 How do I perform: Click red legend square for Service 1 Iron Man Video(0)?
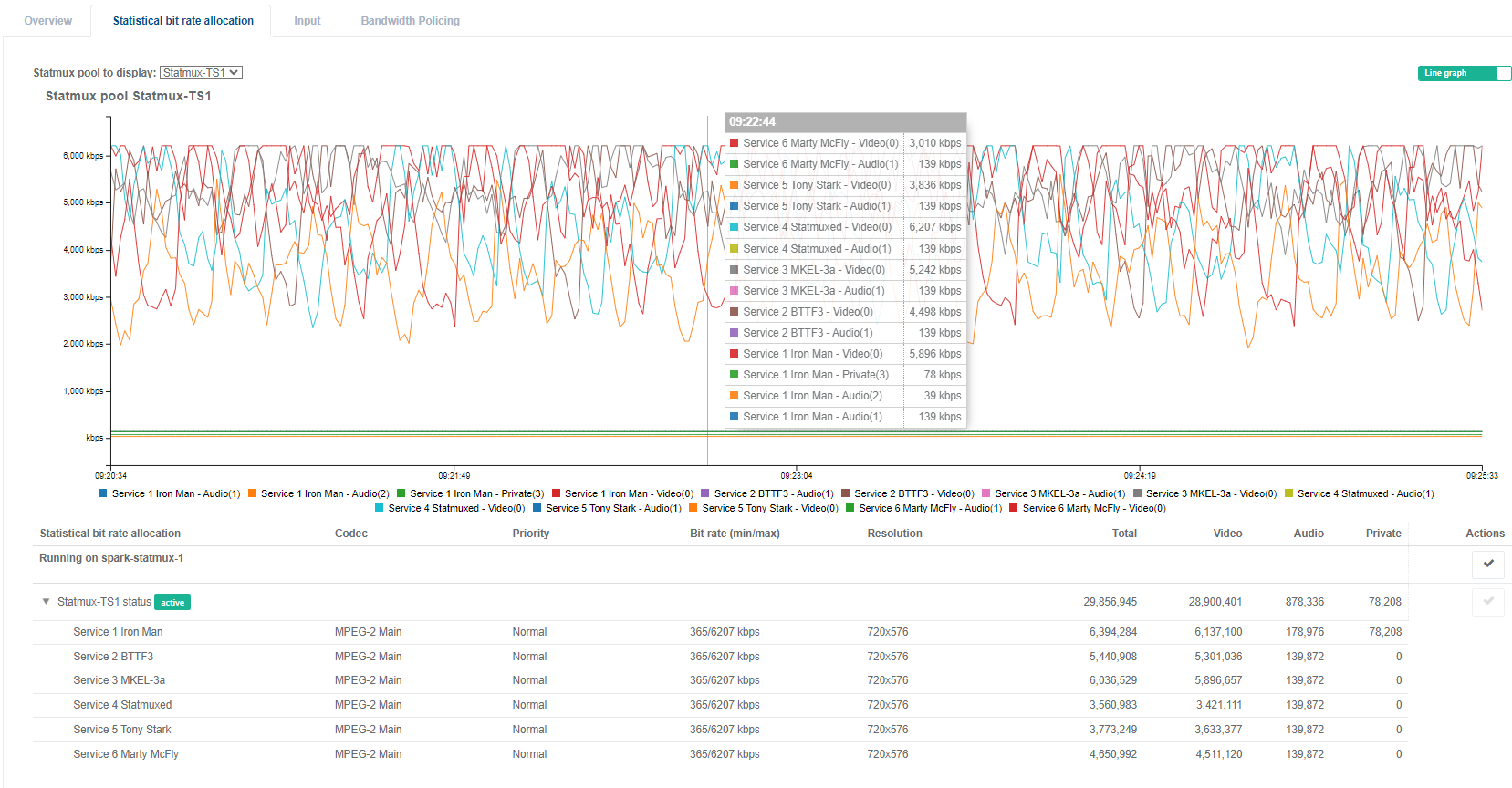click(x=556, y=493)
